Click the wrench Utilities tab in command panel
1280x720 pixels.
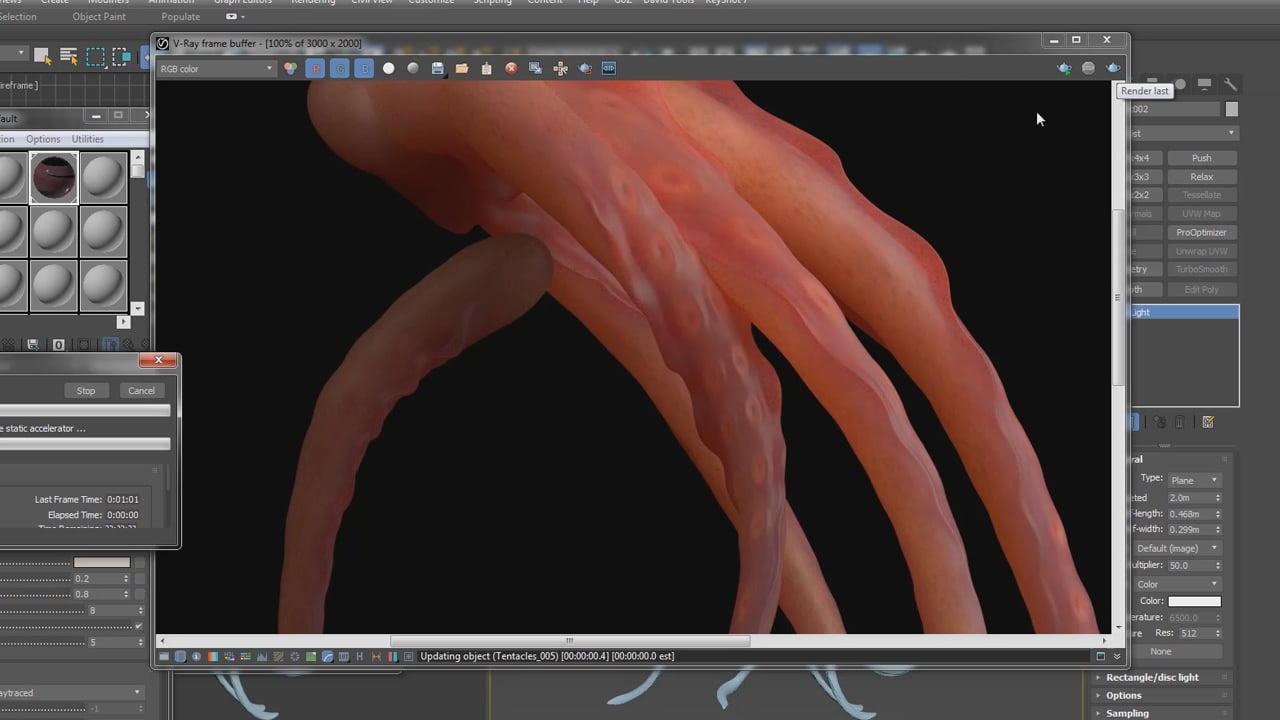pos(1230,84)
